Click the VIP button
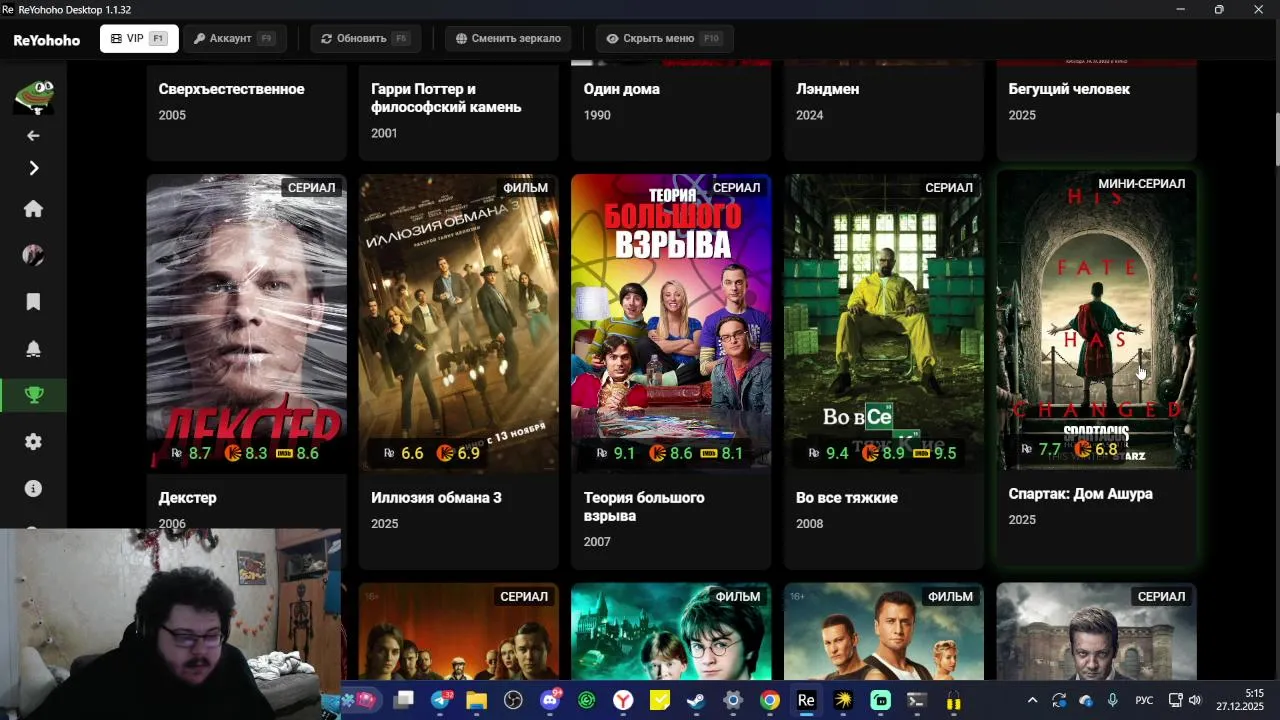The image size is (1280, 720). point(139,39)
